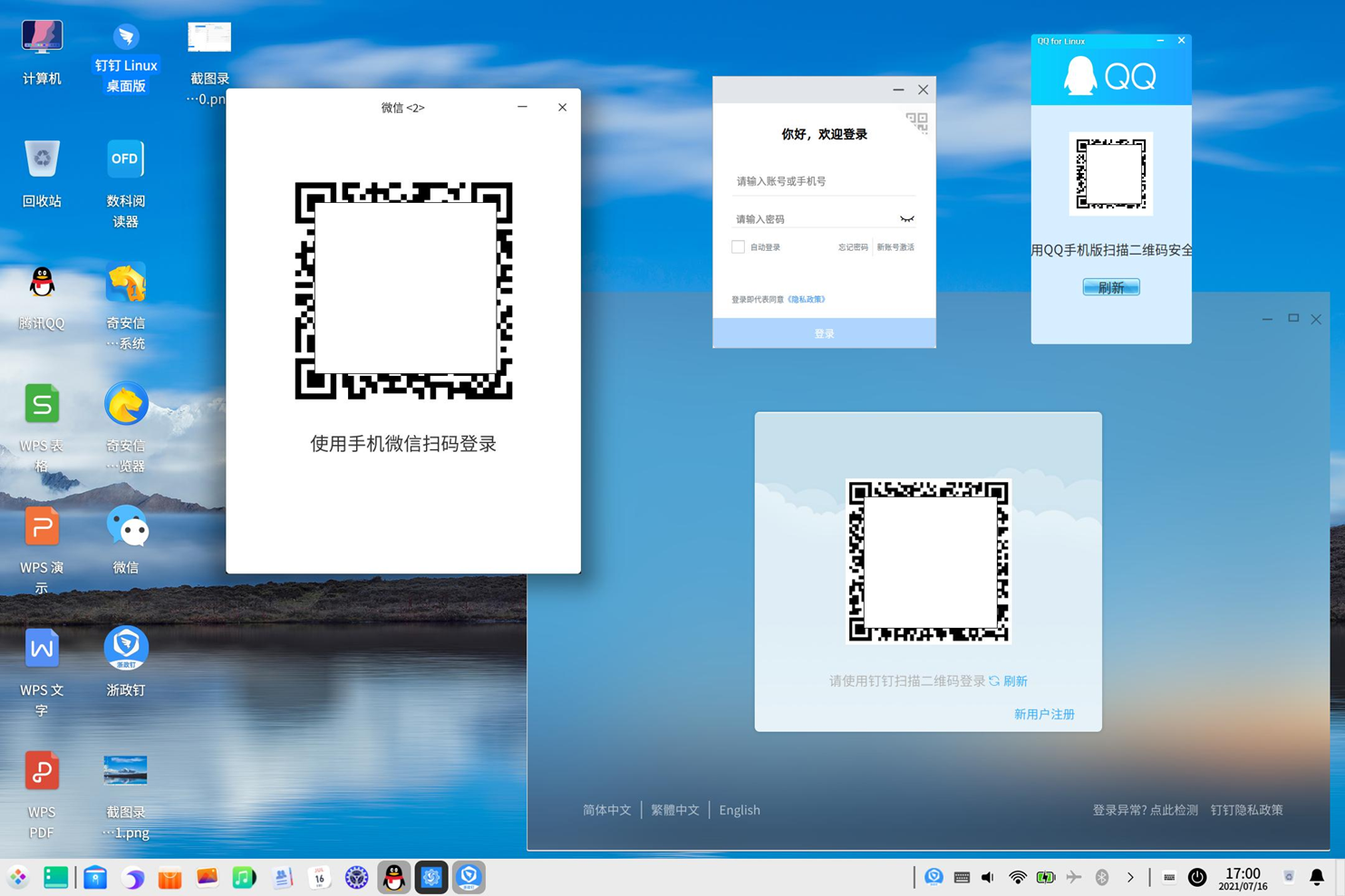The image size is (1345, 896).
Task: Select the dark DingTalk taskbar icon
Action: click(x=431, y=877)
